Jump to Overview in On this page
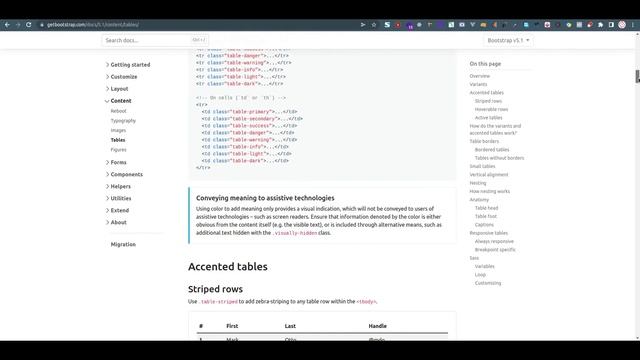Viewport: 640px width, 360px height. pos(480,76)
